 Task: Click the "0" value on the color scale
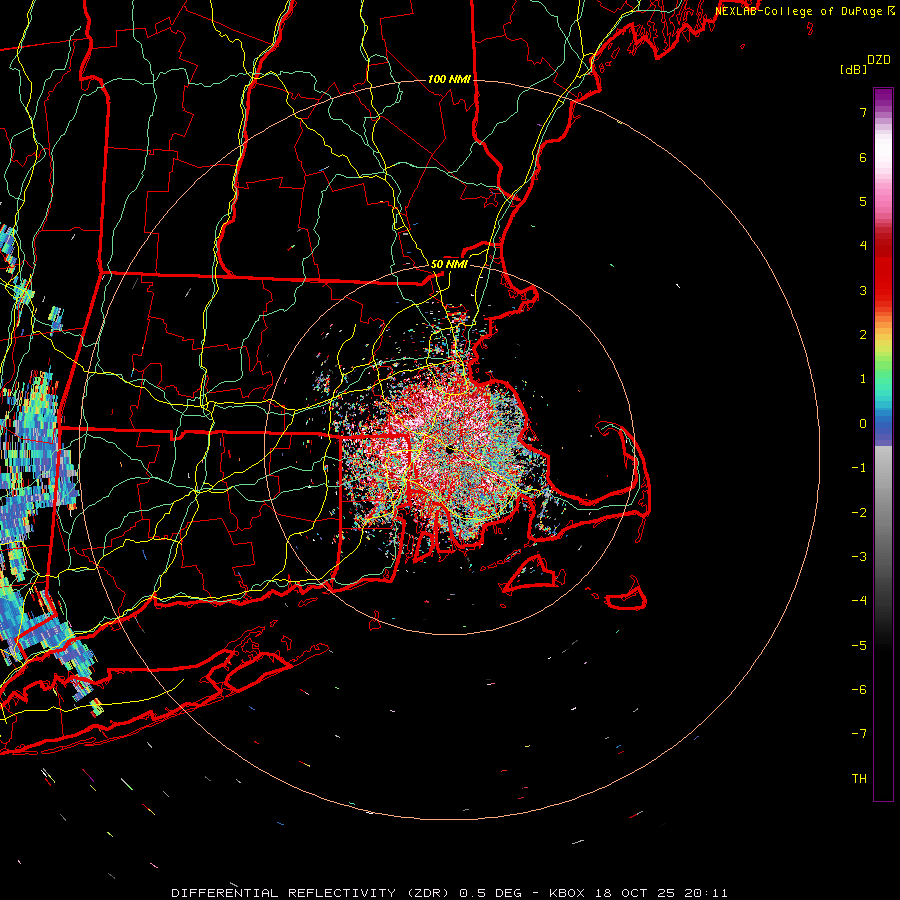point(863,424)
